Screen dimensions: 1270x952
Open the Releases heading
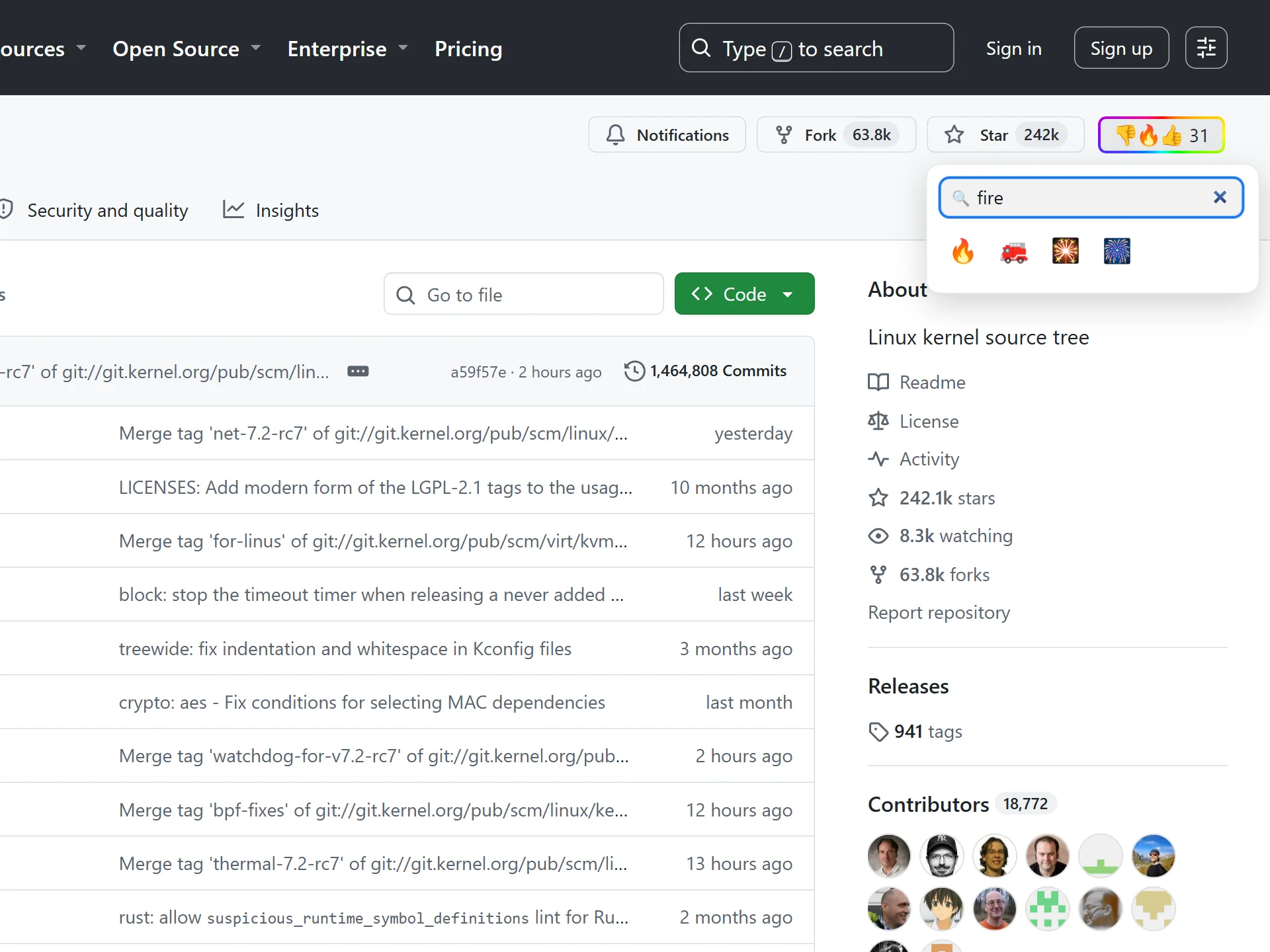click(908, 686)
